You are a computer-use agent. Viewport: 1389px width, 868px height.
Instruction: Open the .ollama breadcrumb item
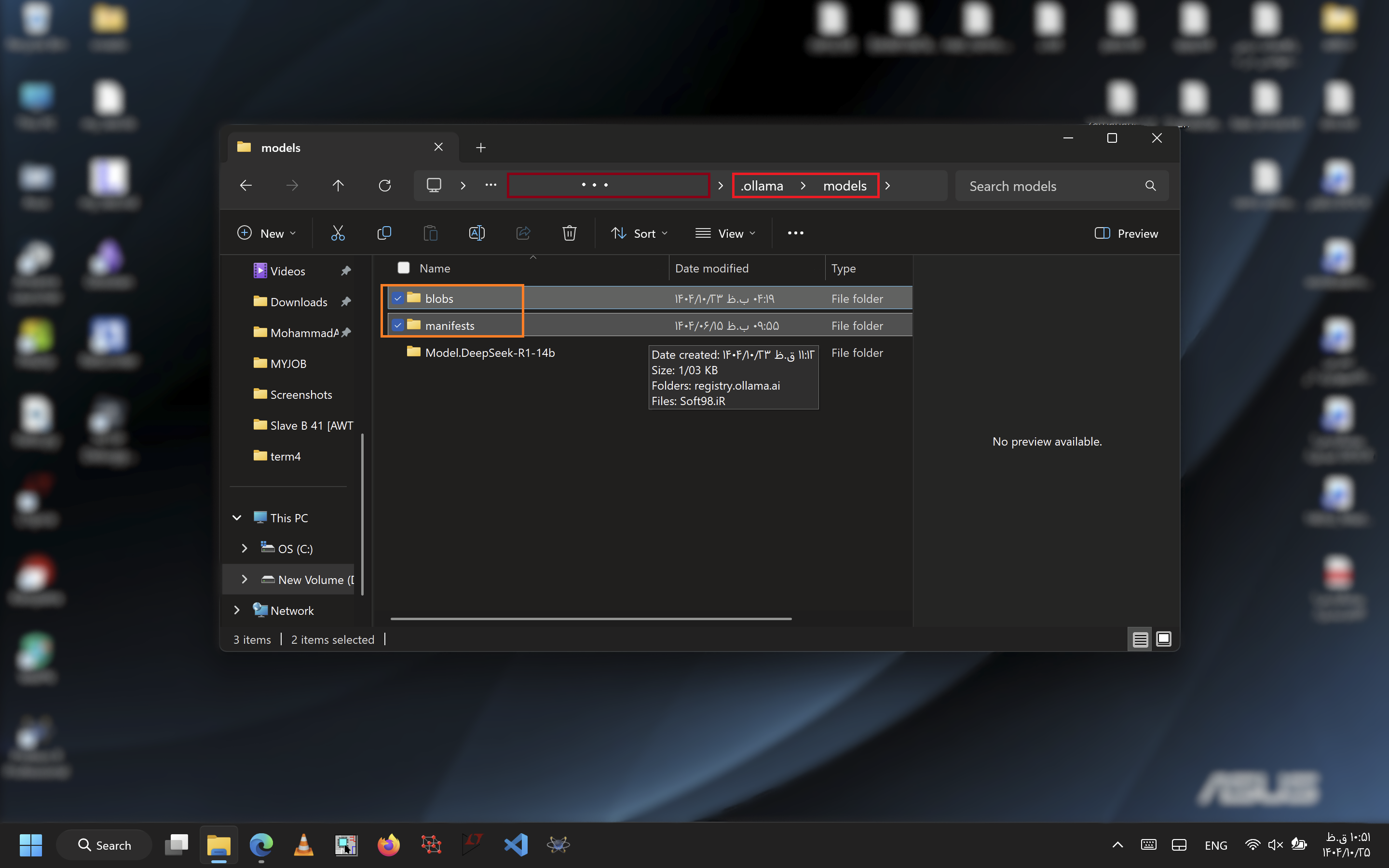coord(762,186)
